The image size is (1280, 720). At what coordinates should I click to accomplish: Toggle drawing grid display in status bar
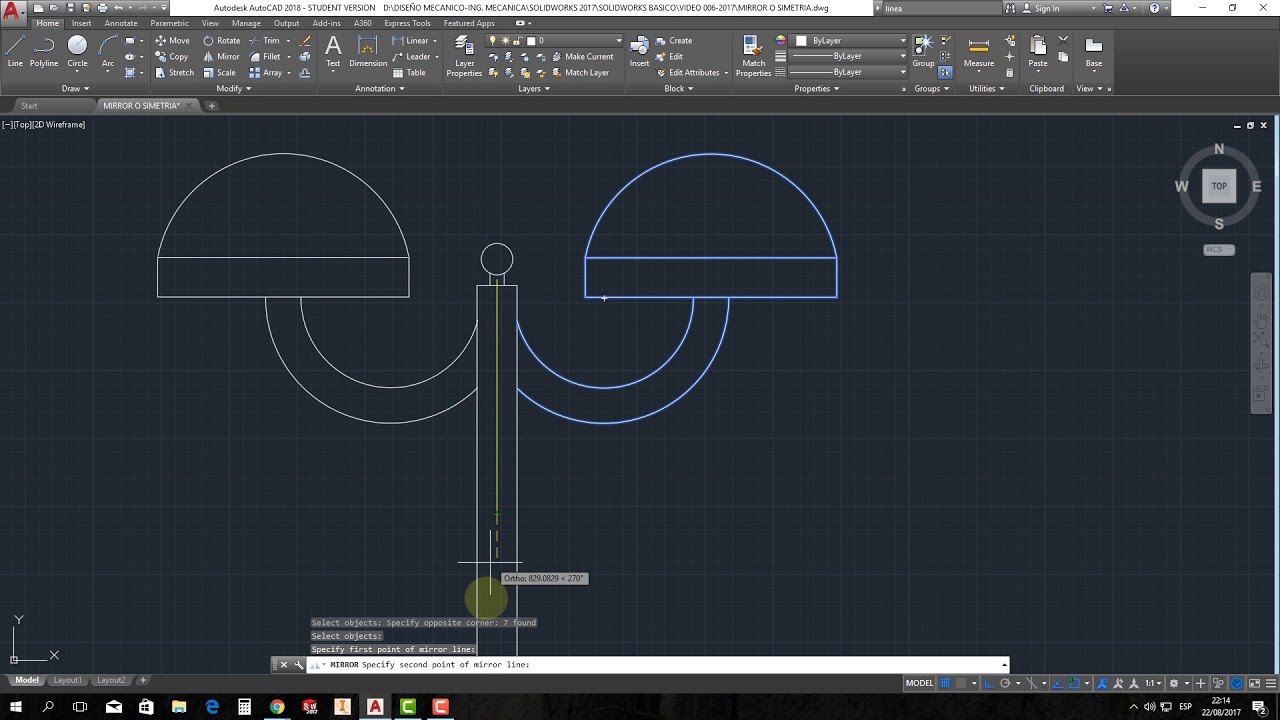tap(945, 683)
